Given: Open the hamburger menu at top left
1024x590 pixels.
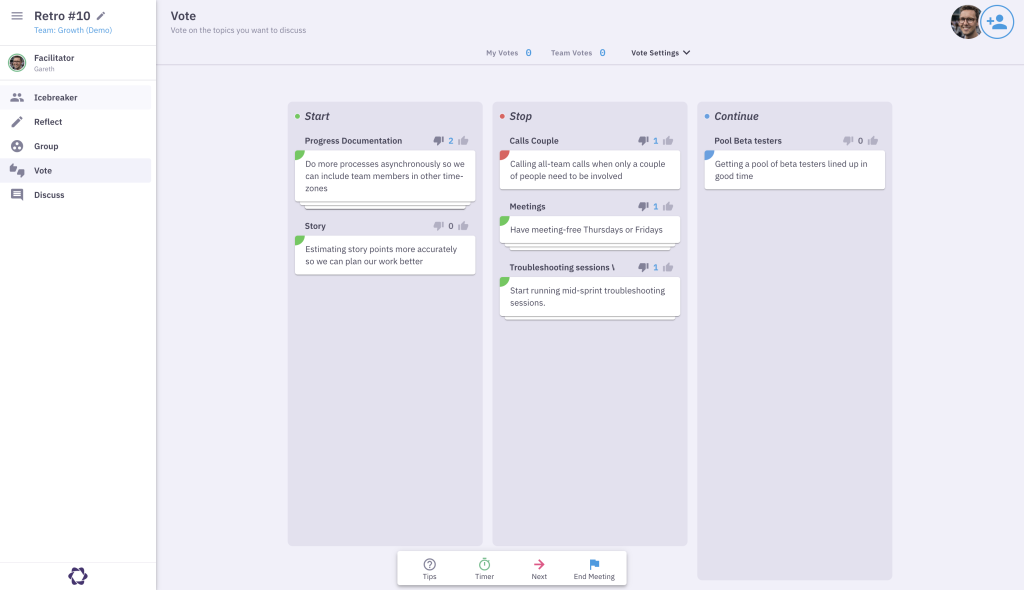Looking at the screenshot, I should coord(18,15).
